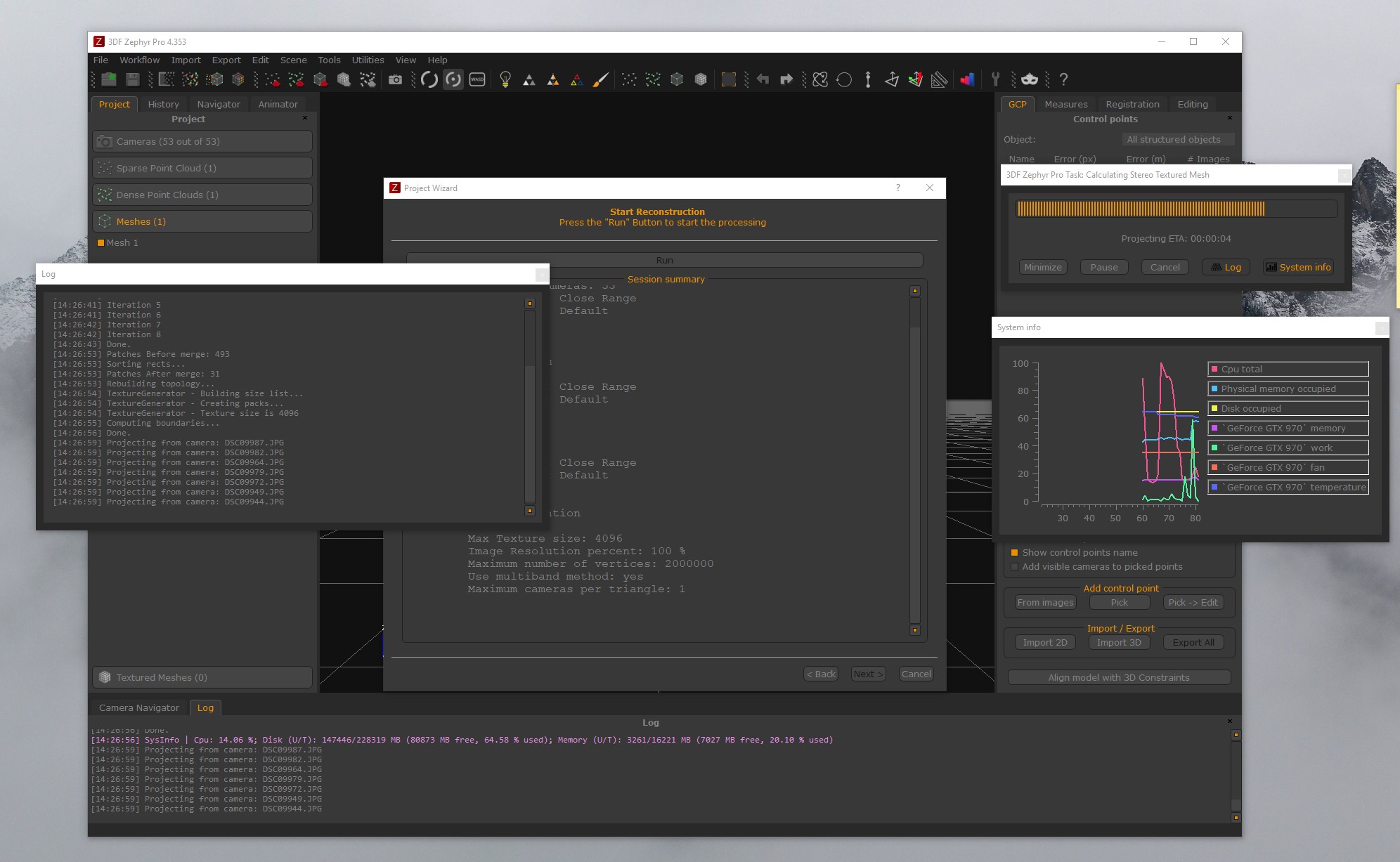
Task: Click the light bulb lighting icon
Action: coord(505,79)
